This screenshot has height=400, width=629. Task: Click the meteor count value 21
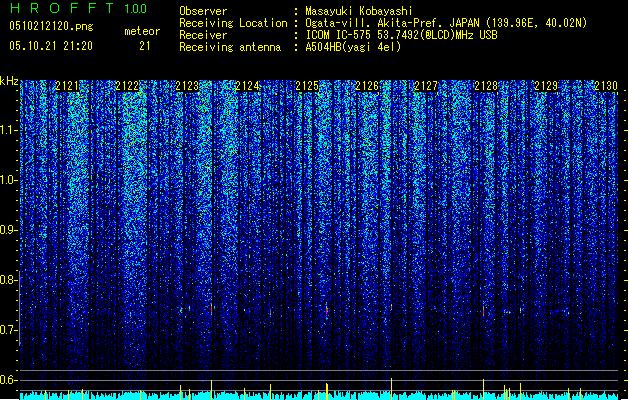click(145, 46)
